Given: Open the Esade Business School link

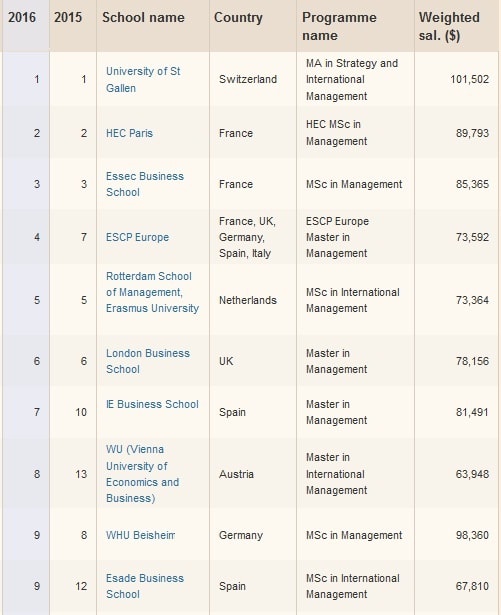Looking at the screenshot, I should (145, 586).
